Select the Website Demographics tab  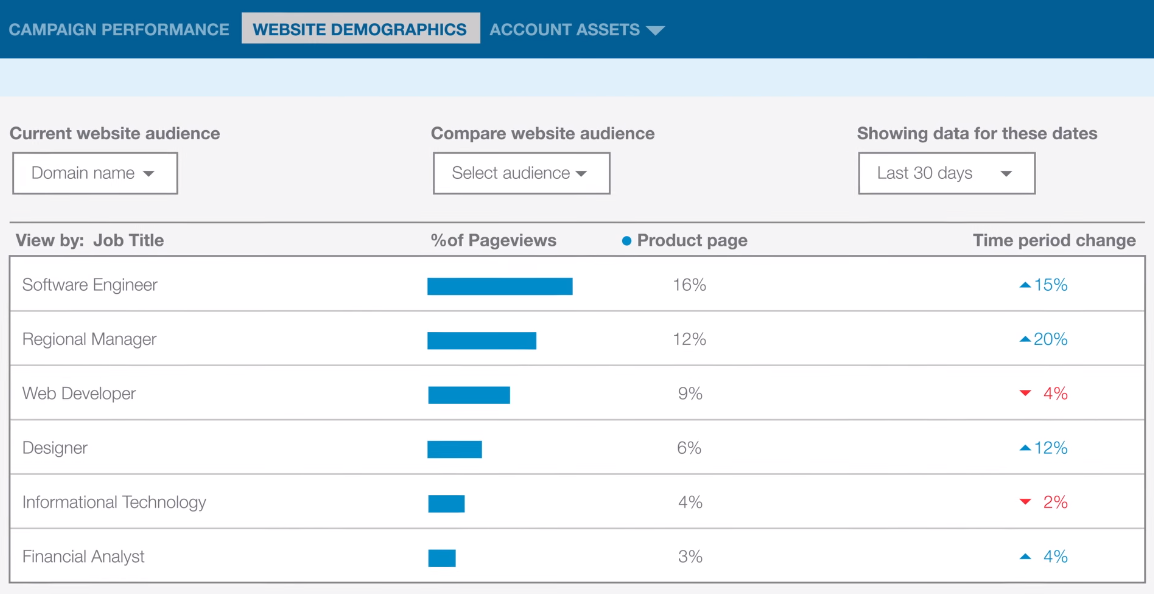[x=360, y=29]
